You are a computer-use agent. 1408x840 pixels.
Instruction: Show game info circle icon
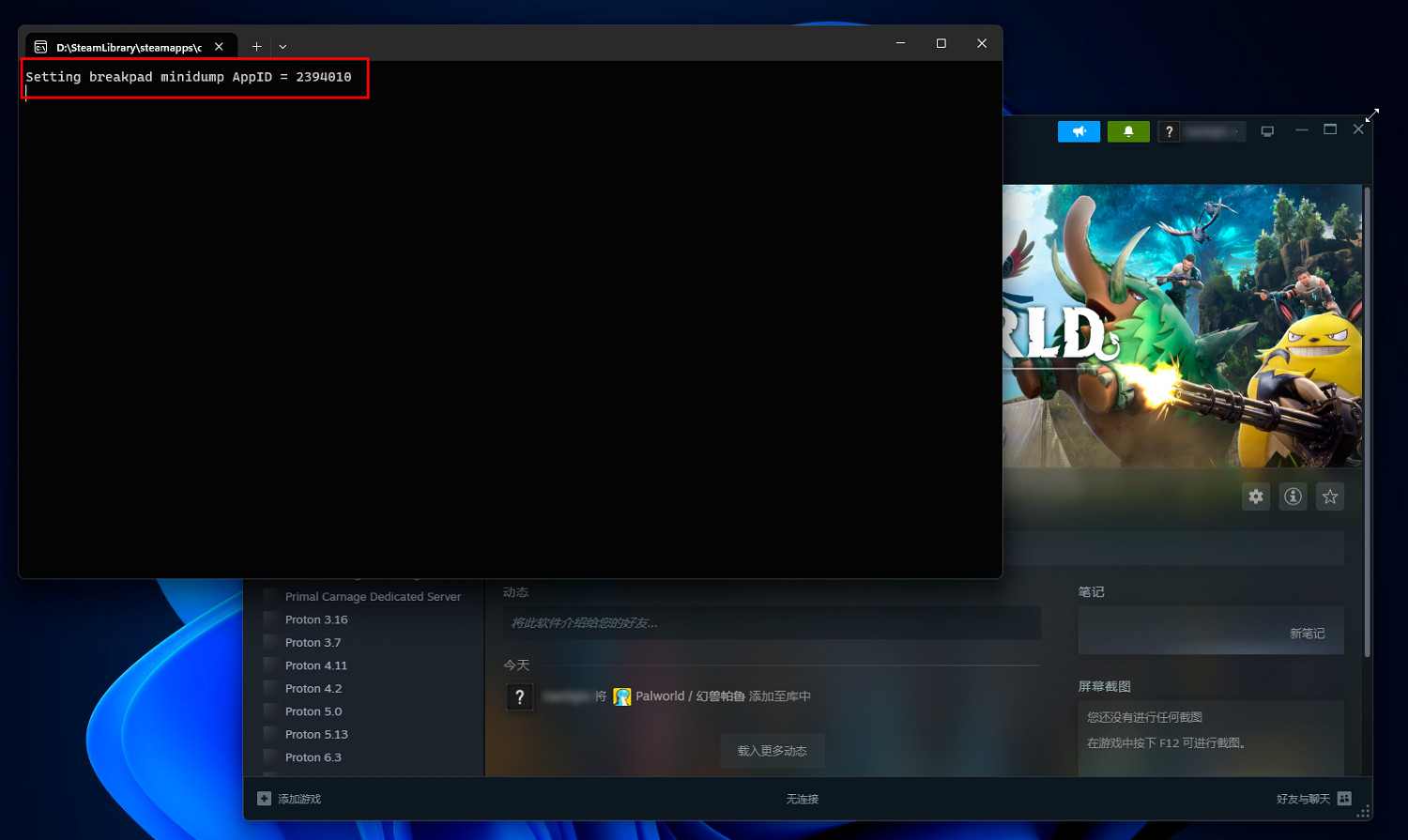tap(1293, 496)
